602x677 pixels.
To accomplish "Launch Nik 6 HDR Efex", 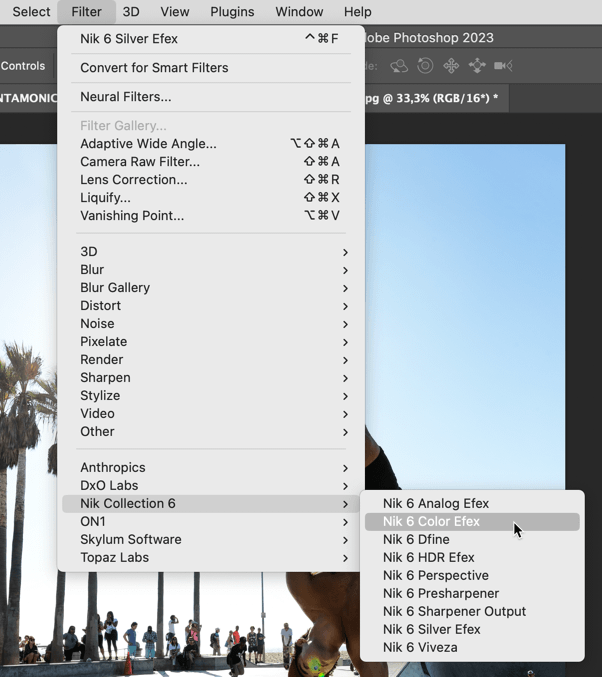I will tap(472, 558).
